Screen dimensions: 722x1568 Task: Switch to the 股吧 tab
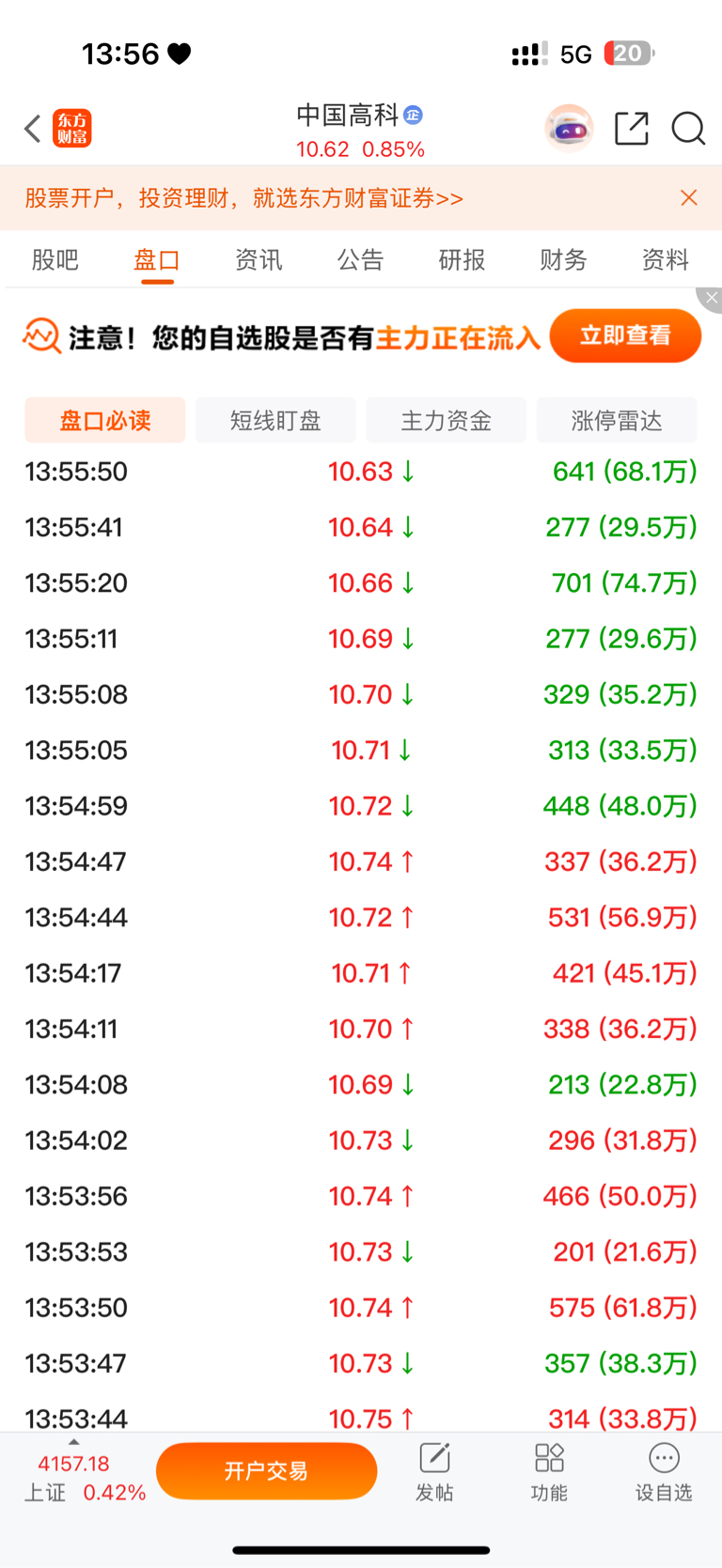(55, 259)
